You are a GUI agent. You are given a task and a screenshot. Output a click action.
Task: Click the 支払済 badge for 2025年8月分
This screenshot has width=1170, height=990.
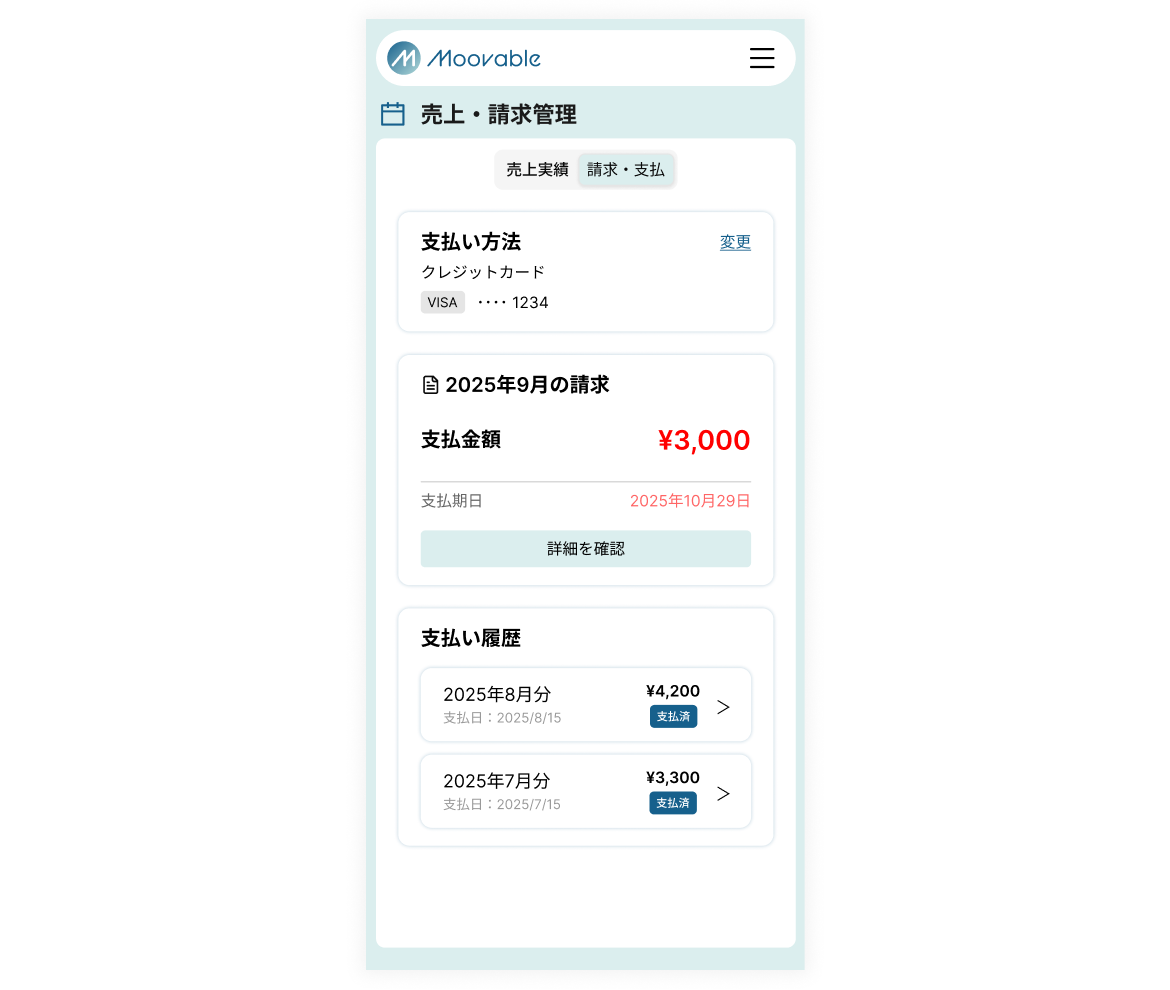pyautogui.click(x=673, y=716)
